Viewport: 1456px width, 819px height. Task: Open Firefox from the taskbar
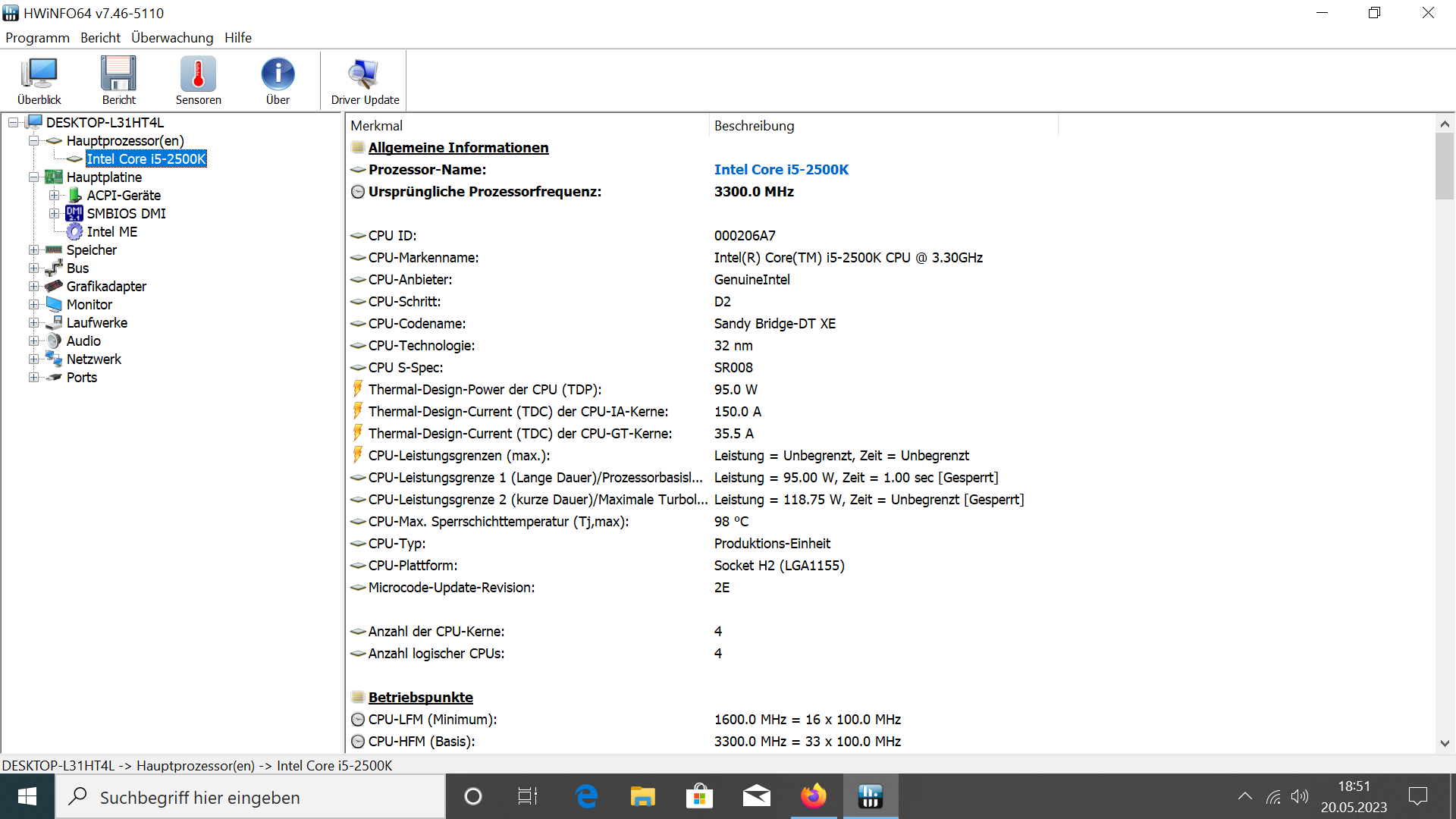tap(813, 796)
